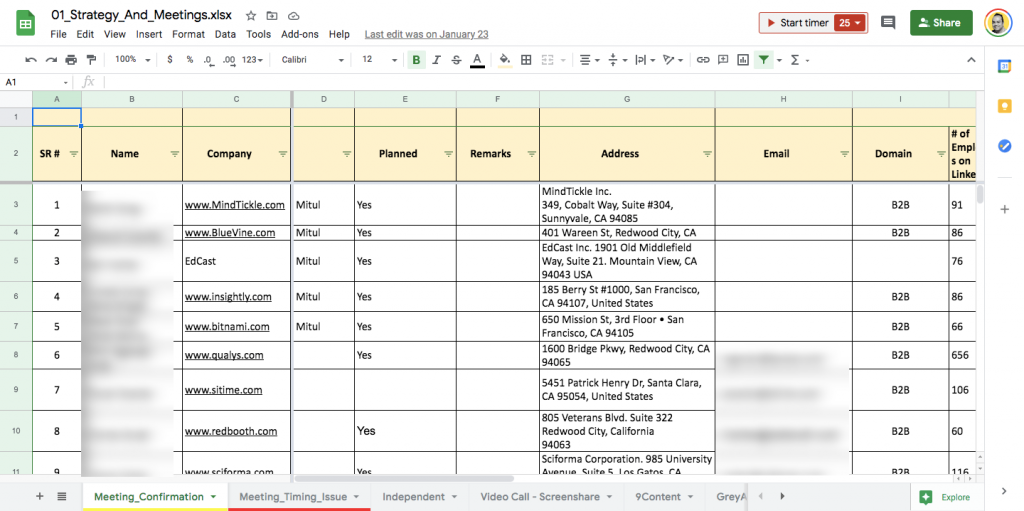The image size is (1024, 511).
Task: Open the Company column filter
Action: [282, 154]
